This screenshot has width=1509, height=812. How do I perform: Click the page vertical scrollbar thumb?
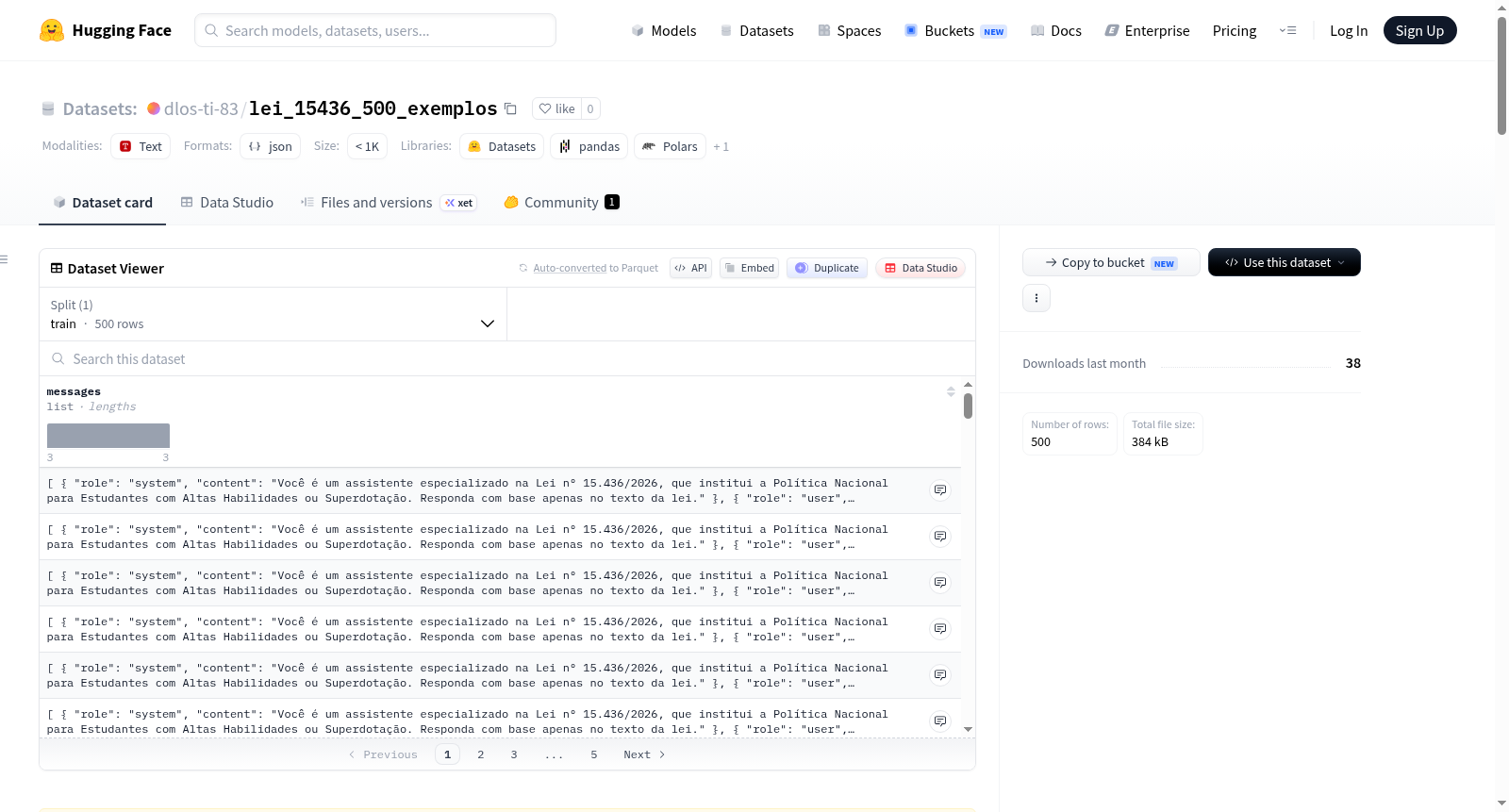coord(1501,75)
